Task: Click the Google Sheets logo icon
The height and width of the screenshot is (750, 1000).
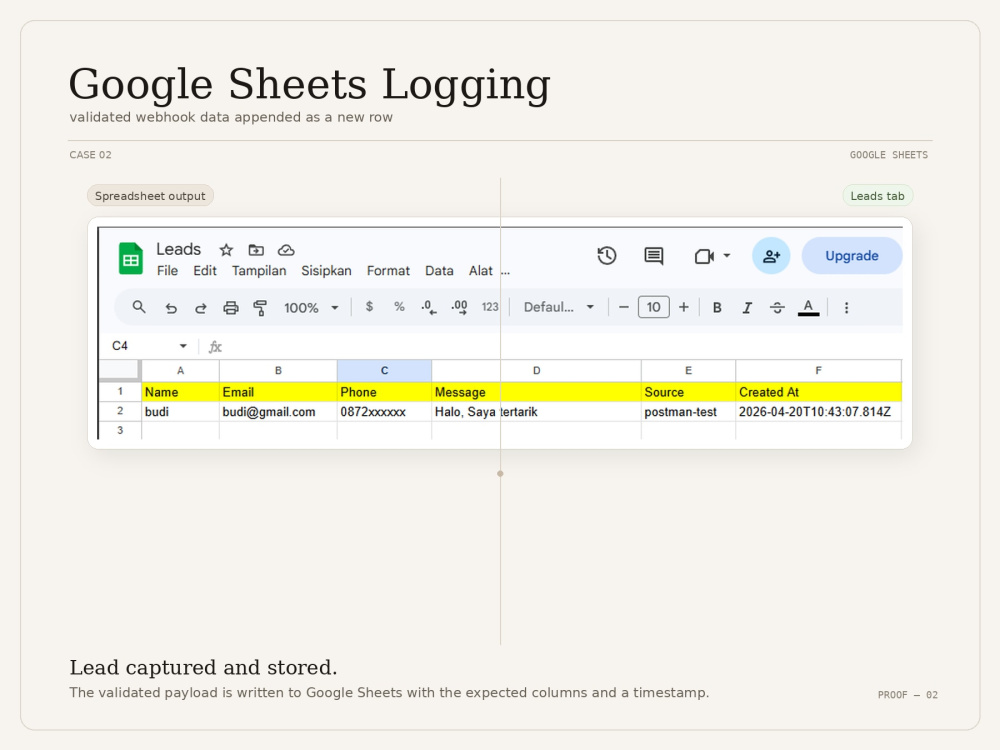Action: 131,258
